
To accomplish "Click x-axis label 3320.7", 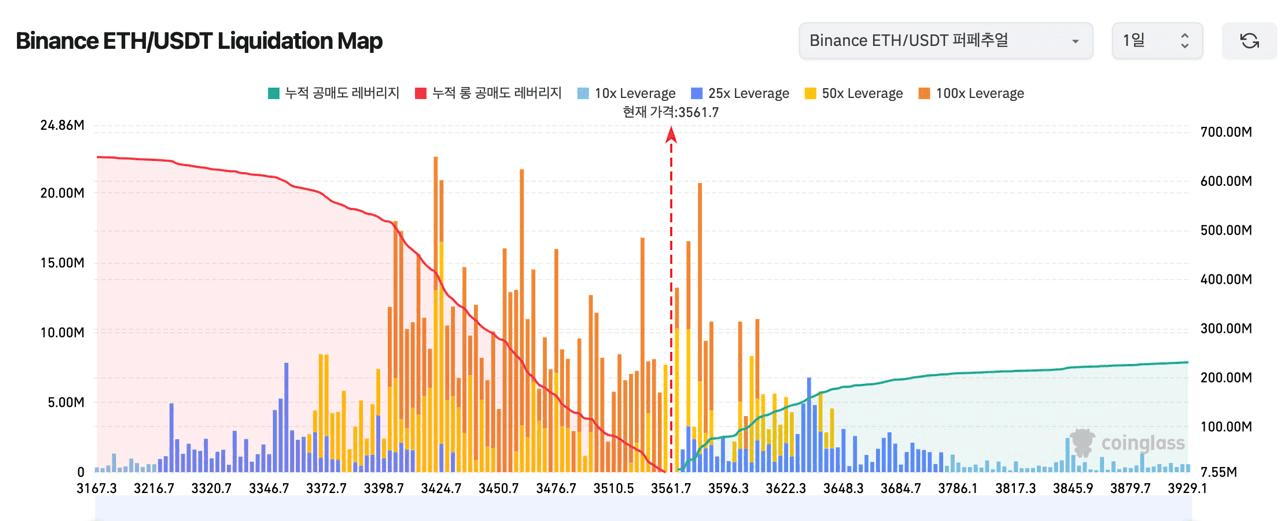I will [x=211, y=488].
